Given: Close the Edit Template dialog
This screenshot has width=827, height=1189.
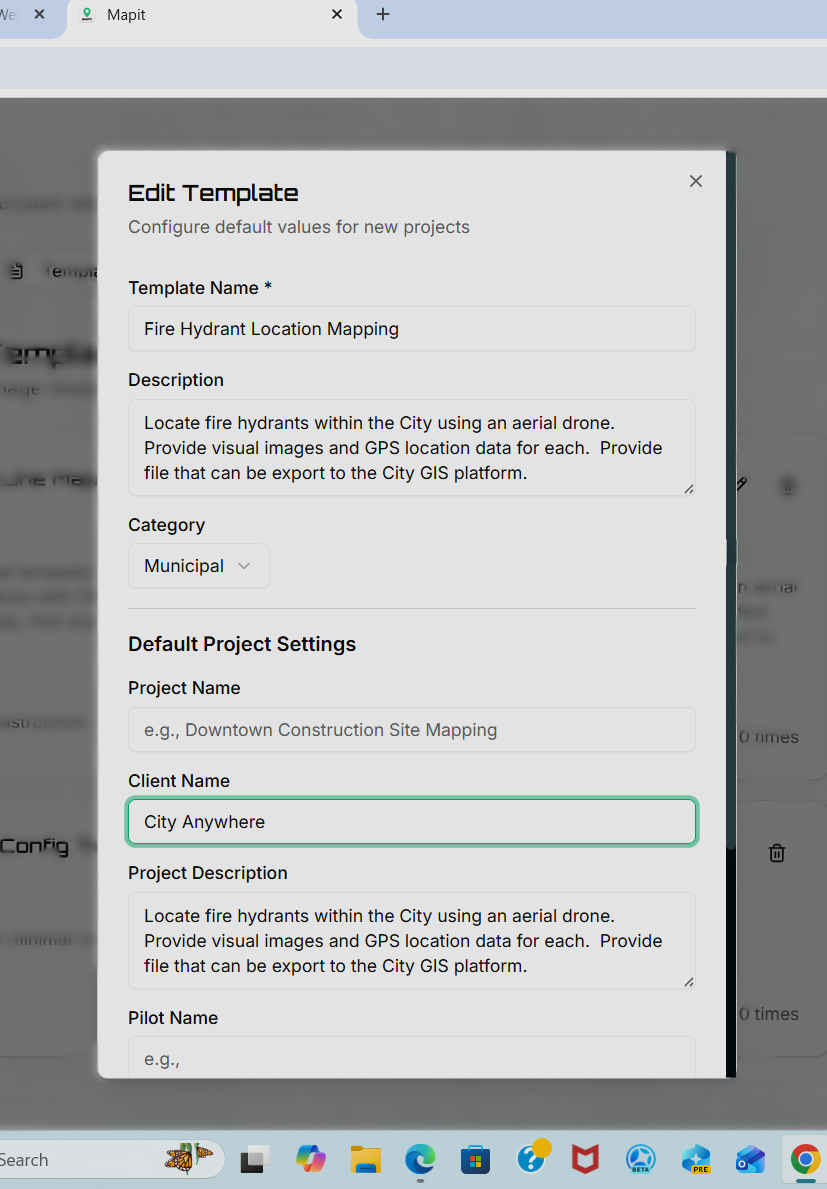Looking at the screenshot, I should [x=695, y=181].
